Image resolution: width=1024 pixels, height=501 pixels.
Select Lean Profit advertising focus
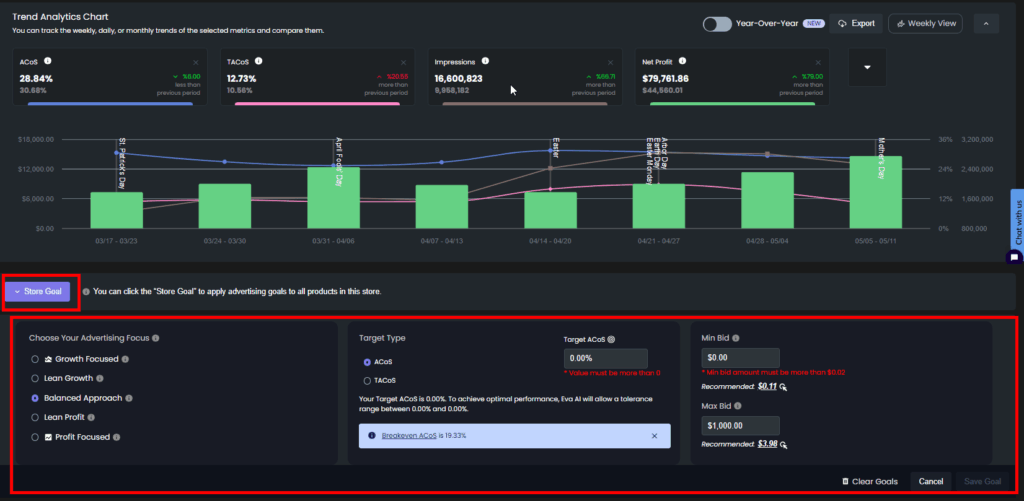tap(35, 417)
